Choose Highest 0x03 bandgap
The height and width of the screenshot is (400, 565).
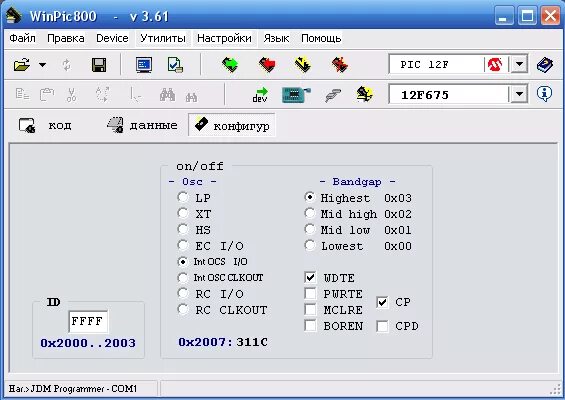coord(310,197)
